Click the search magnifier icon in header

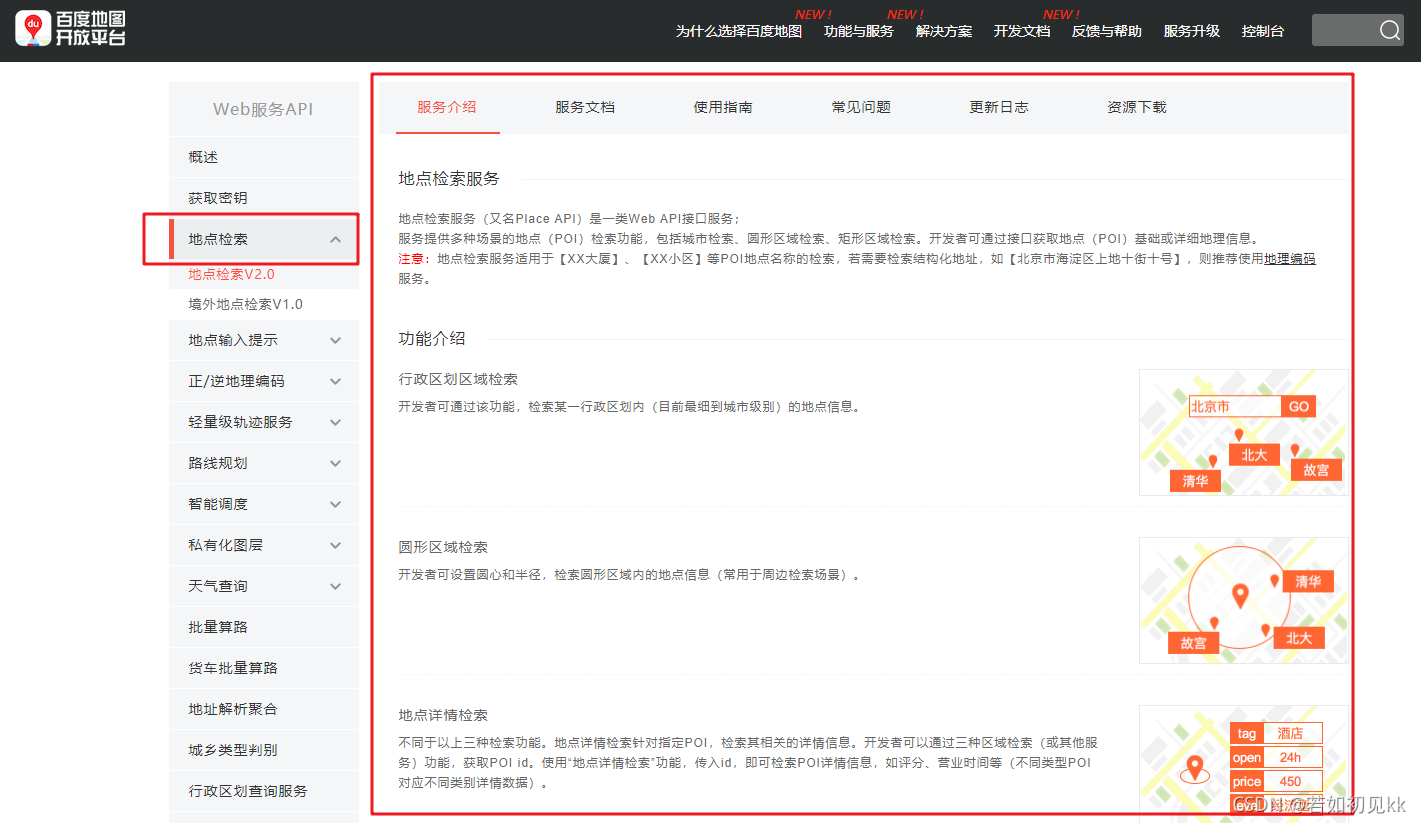1390,30
